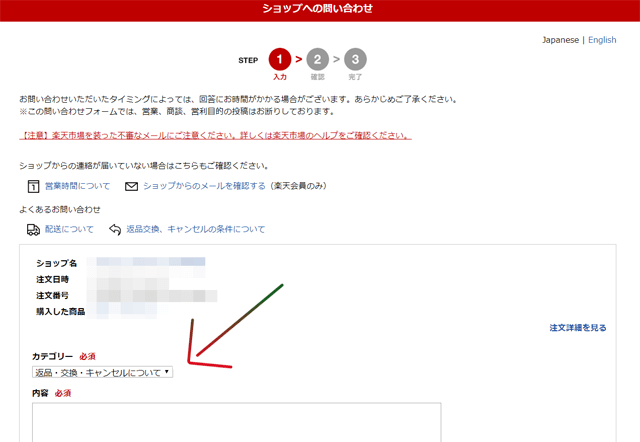Click the 注文日時 label

click(x=52, y=280)
